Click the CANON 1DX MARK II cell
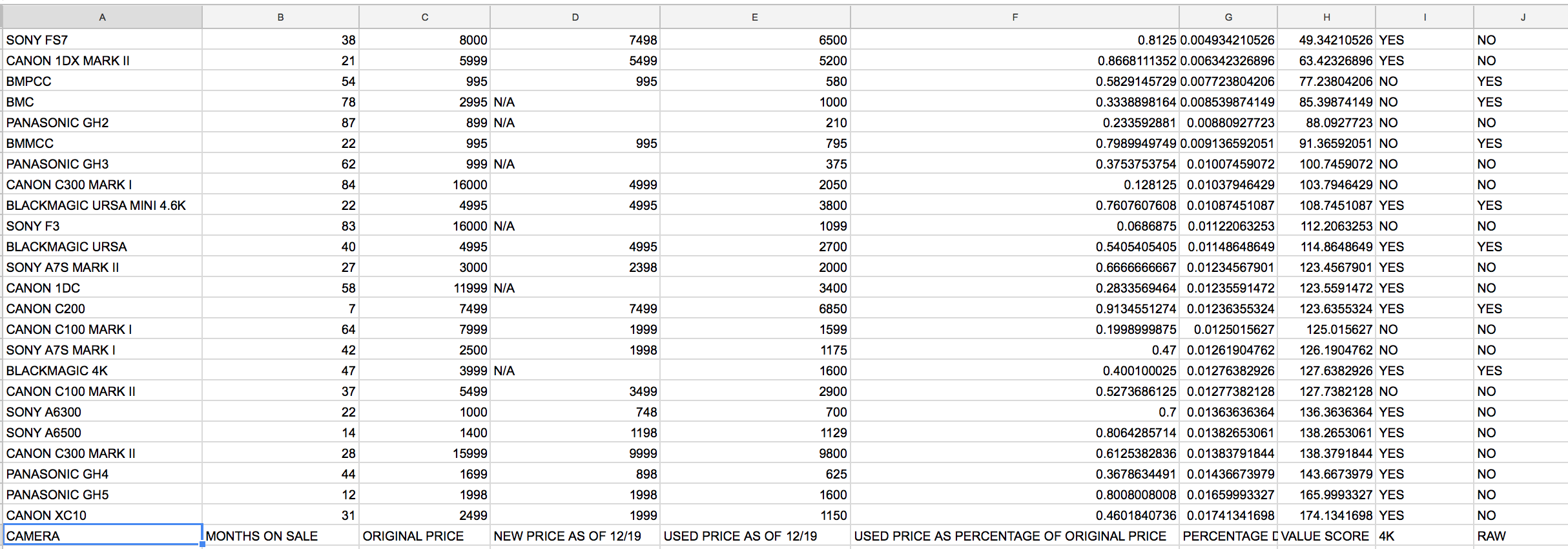1568x549 pixels. pyautogui.click(x=102, y=61)
